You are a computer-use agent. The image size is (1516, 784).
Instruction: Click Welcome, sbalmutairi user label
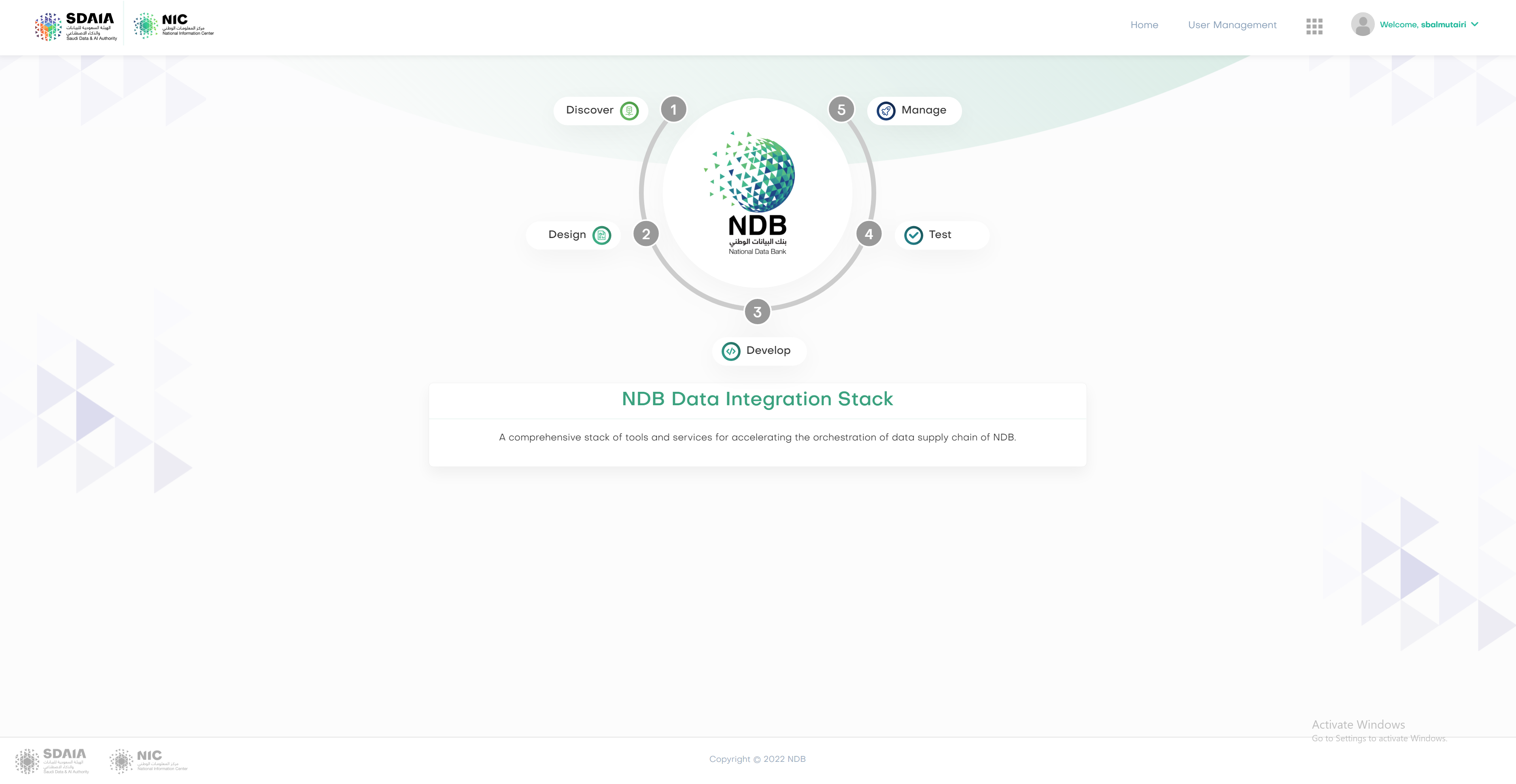[1422, 25]
